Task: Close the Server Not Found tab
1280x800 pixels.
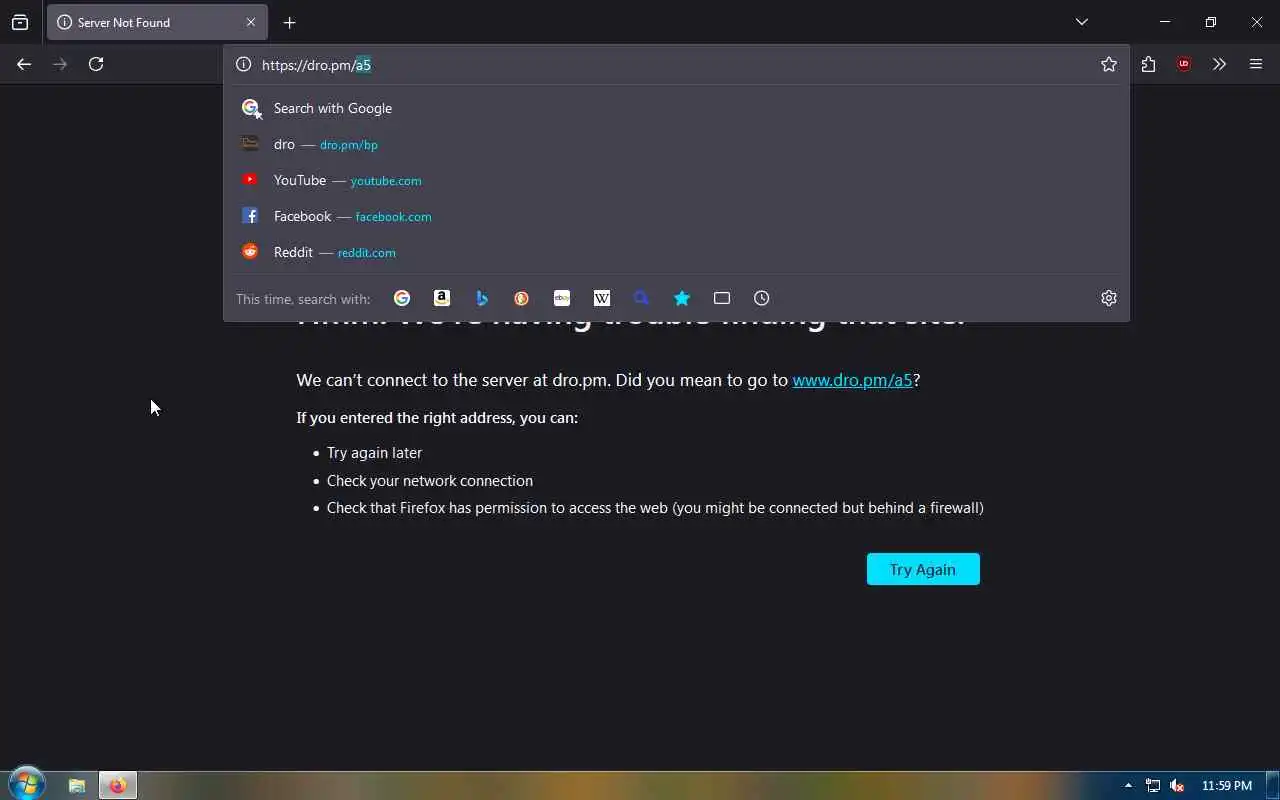Action: click(251, 22)
